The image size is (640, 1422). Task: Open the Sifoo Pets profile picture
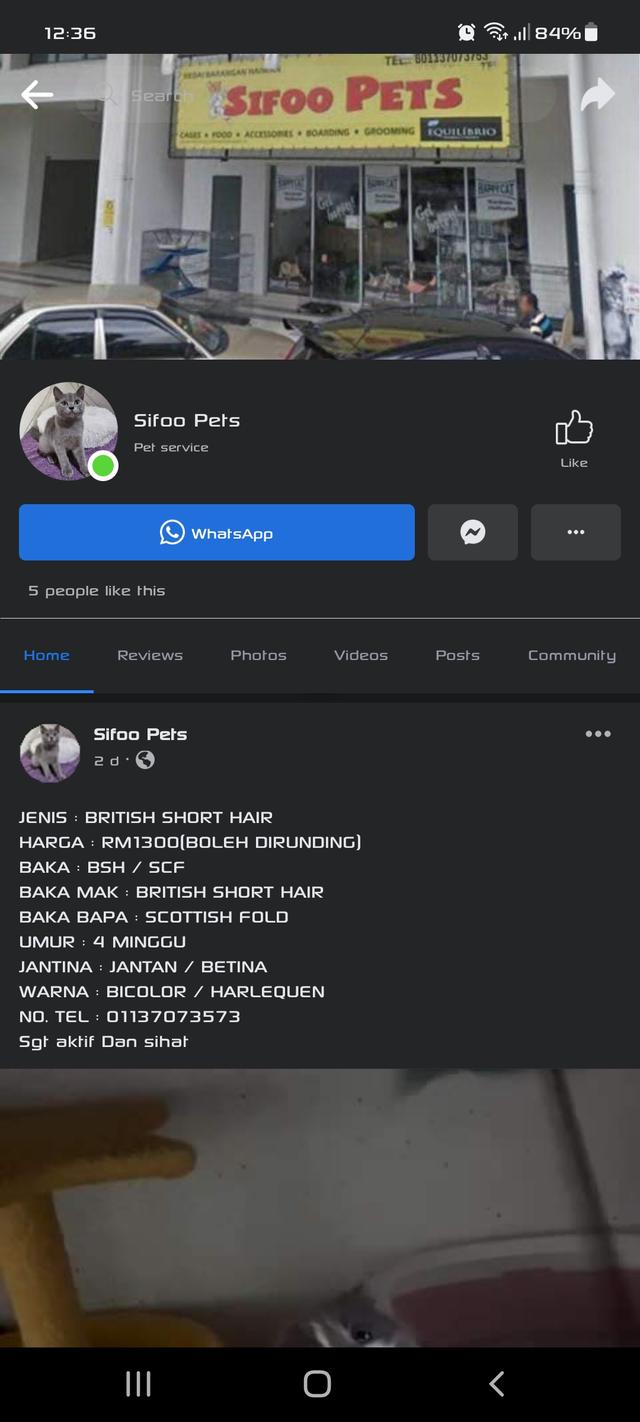68,430
